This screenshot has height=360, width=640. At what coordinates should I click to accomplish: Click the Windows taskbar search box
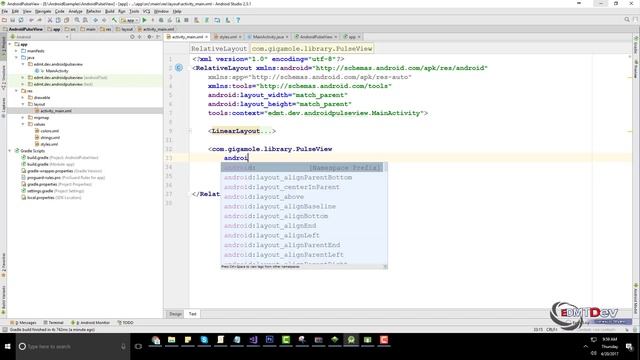click(73, 347)
